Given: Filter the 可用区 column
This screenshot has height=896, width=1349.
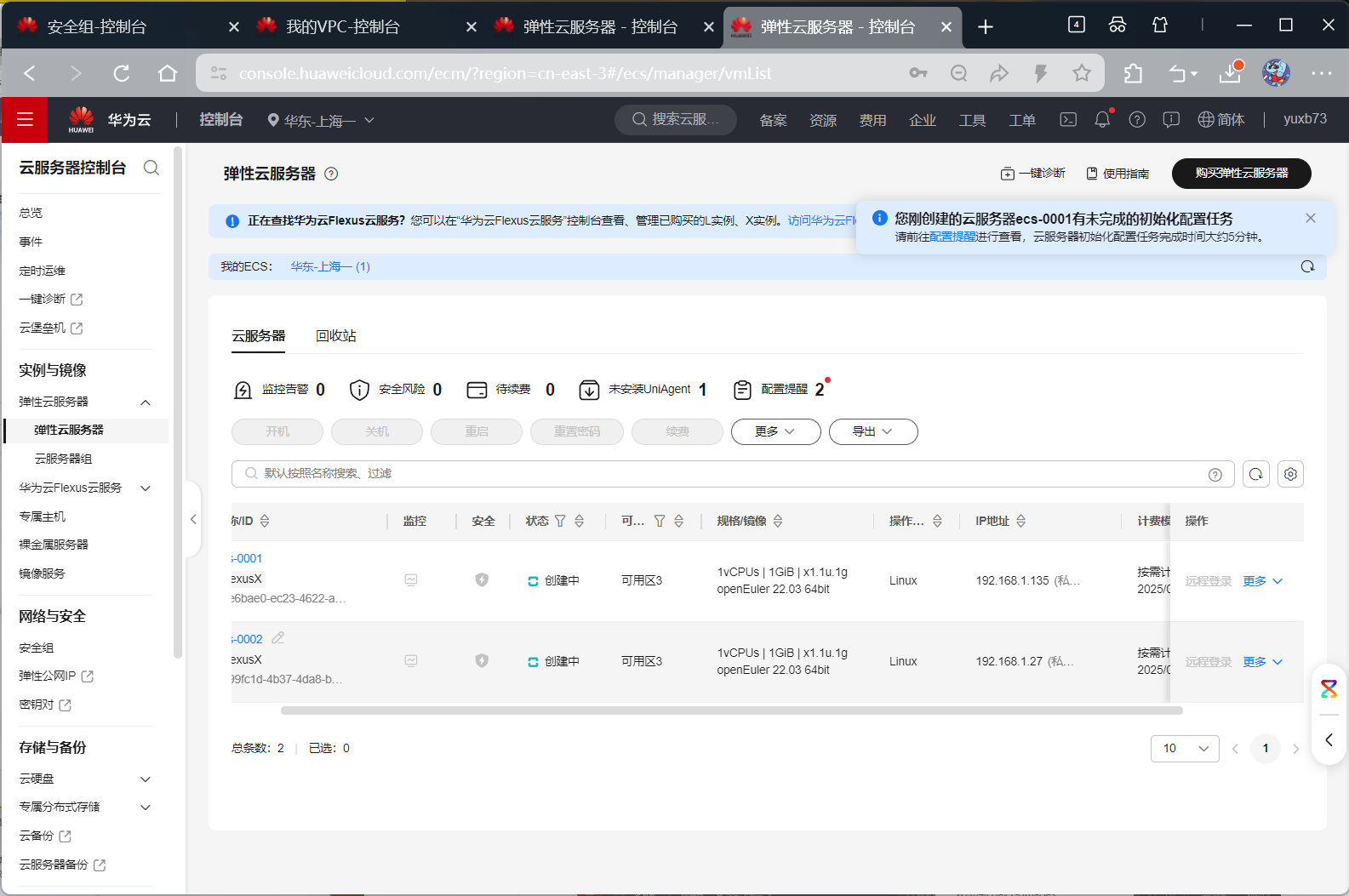Looking at the screenshot, I should pos(660,521).
